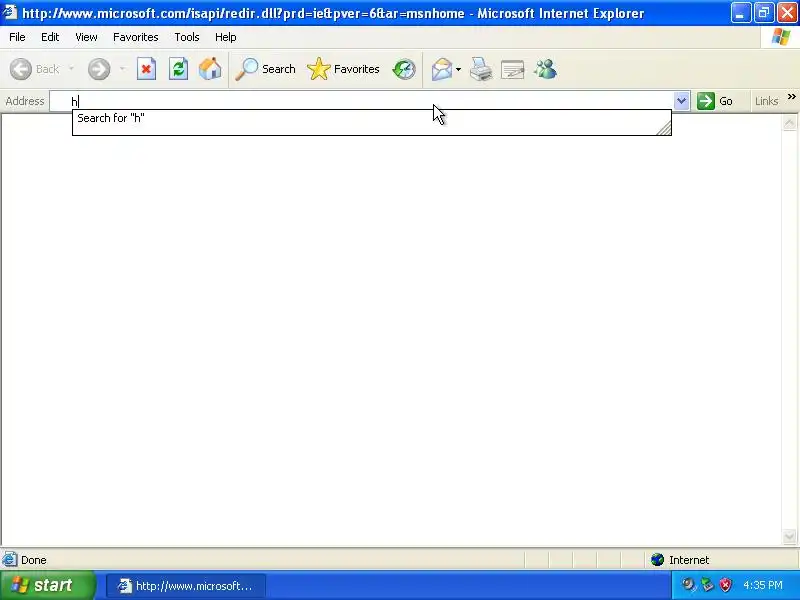
Task: Expand the Mail dropdown arrow
Action: tap(458, 69)
